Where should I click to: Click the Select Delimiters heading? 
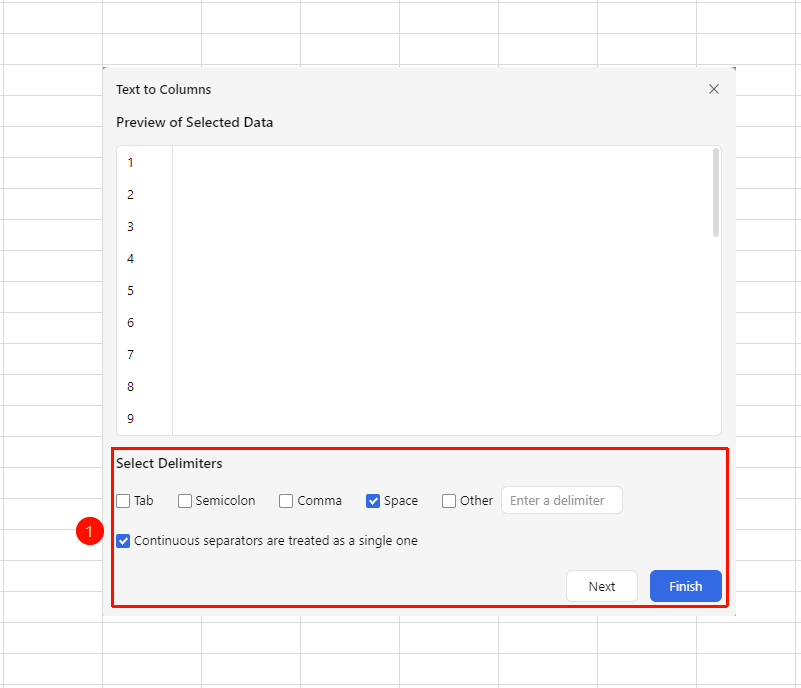(x=169, y=463)
